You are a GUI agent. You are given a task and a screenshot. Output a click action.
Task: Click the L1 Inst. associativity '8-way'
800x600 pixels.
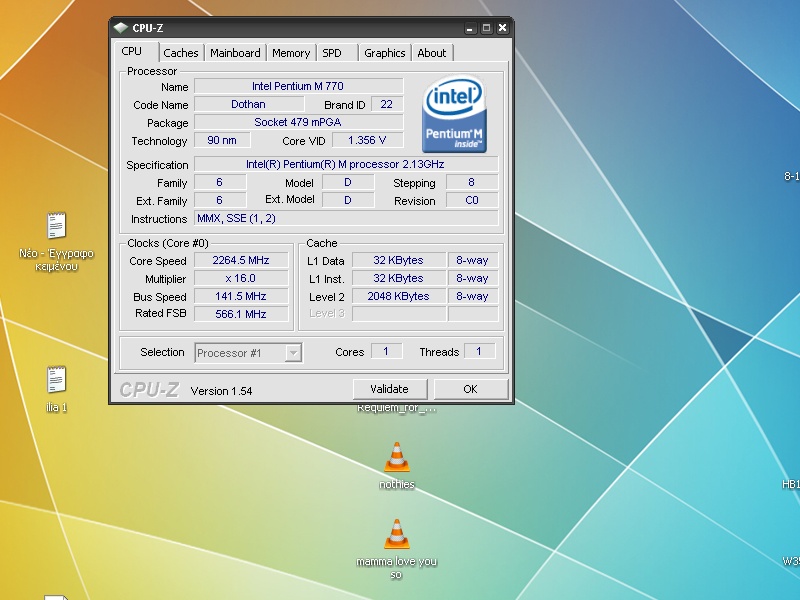[x=472, y=279]
